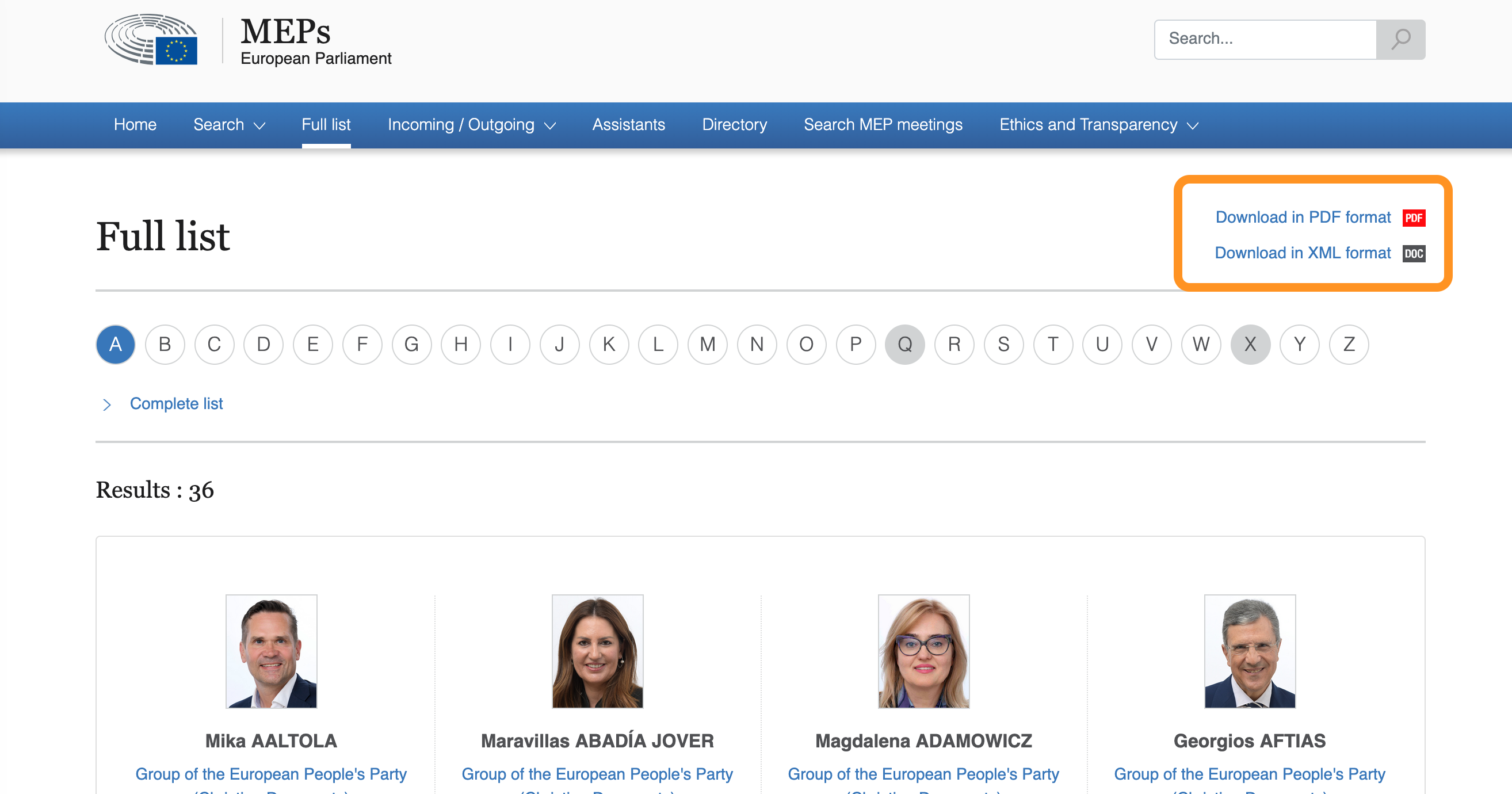This screenshot has height=794, width=1512.
Task: Expand Ethics and Transparency dropdown
Action: 1099,124
